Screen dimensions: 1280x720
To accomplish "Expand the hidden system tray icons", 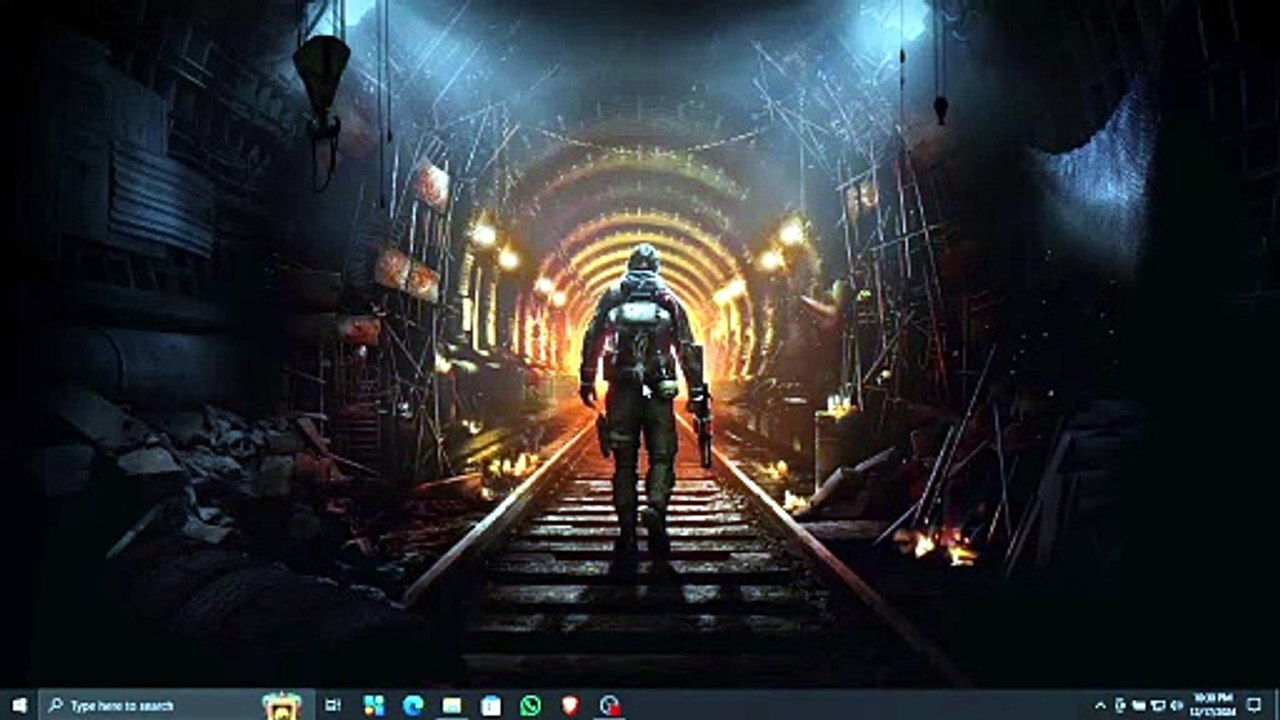I will [x=1100, y=705].
